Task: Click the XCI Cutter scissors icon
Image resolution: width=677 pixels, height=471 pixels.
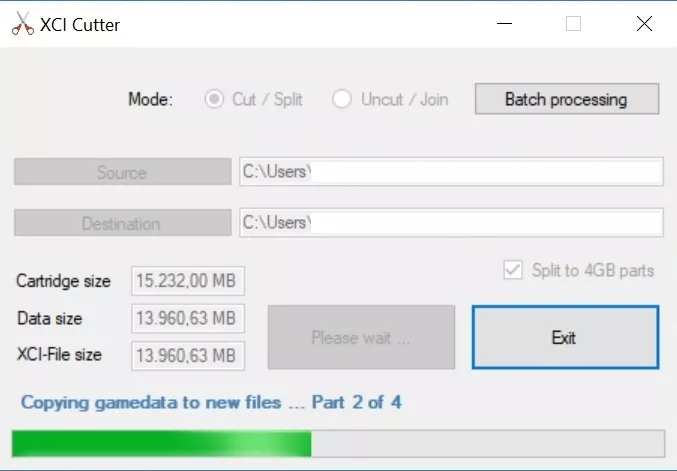Action: tap(22, 25)
